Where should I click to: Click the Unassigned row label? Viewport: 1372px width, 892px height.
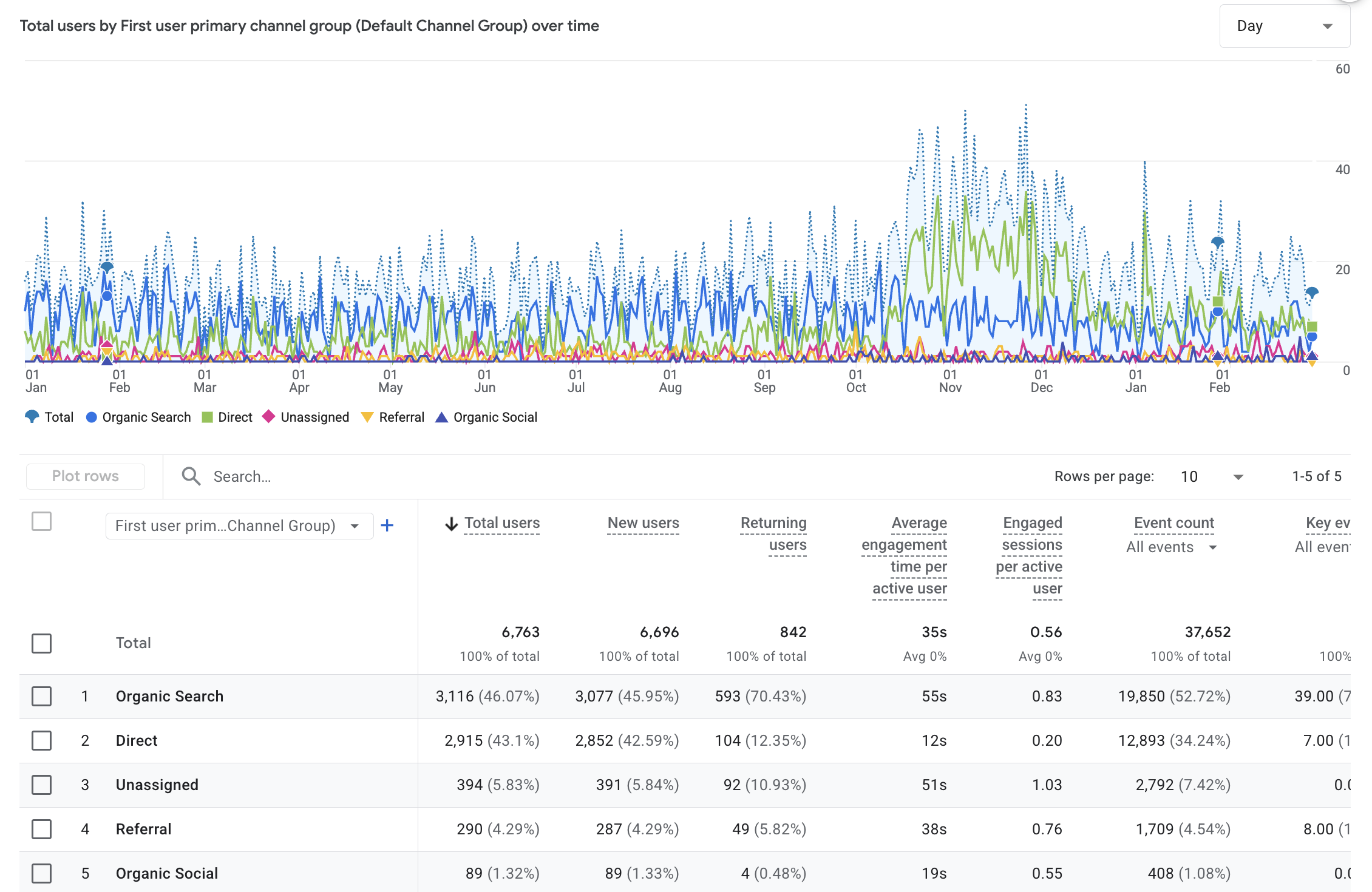tap(157, 785)
